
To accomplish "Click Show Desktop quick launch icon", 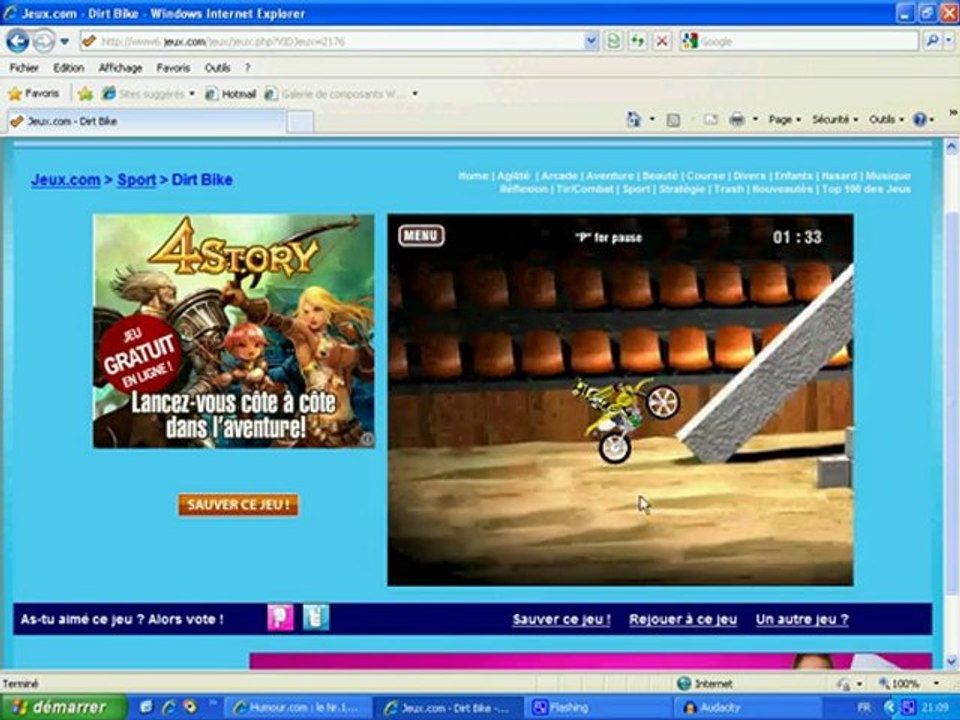I will 146,707.
